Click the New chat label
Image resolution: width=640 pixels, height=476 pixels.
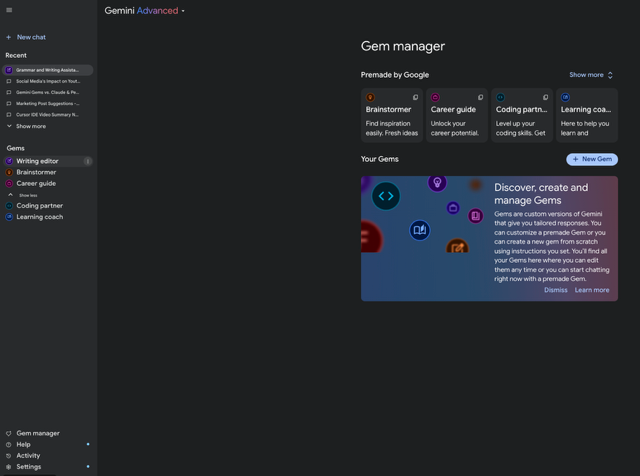point(31,37)
